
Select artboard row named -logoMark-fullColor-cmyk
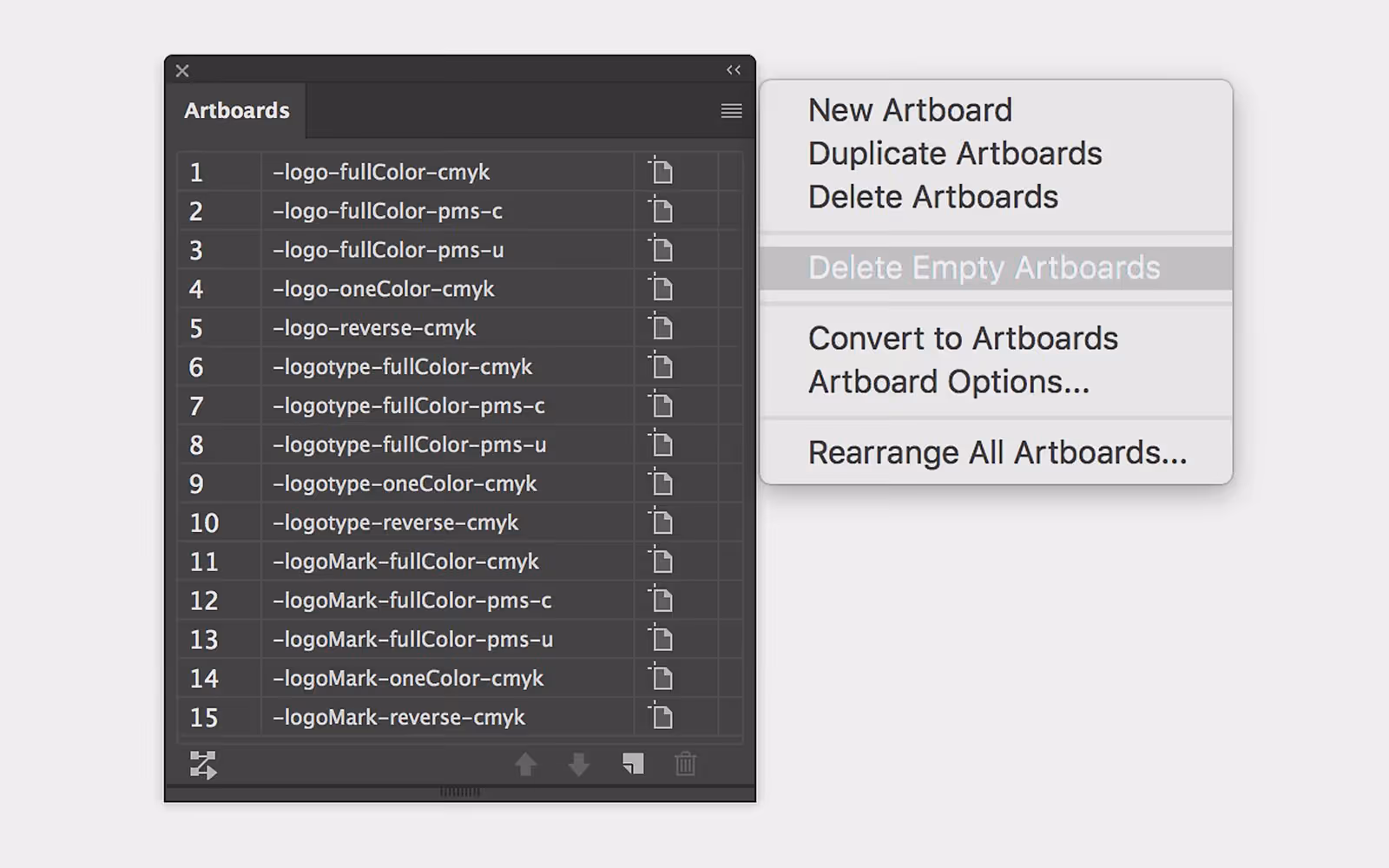click(460, 562)
